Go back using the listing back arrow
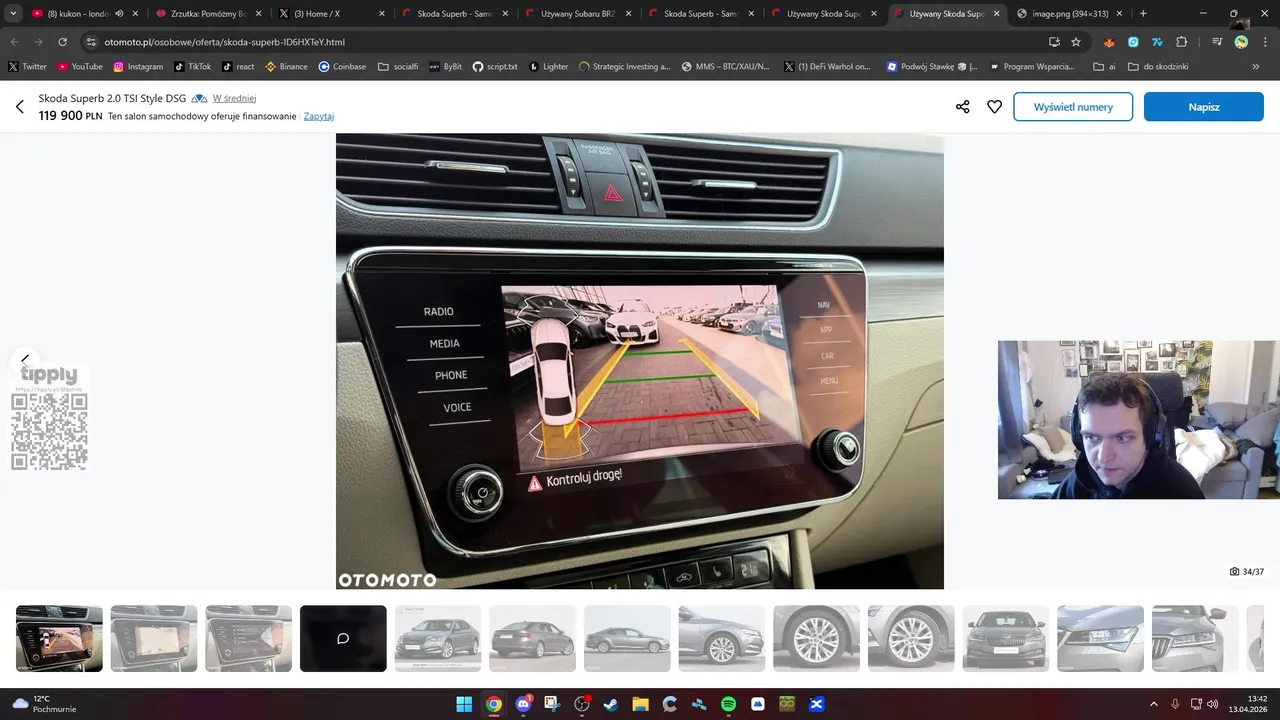Image resolution: width=1280 pixels, height=720 pixels. 19,107
